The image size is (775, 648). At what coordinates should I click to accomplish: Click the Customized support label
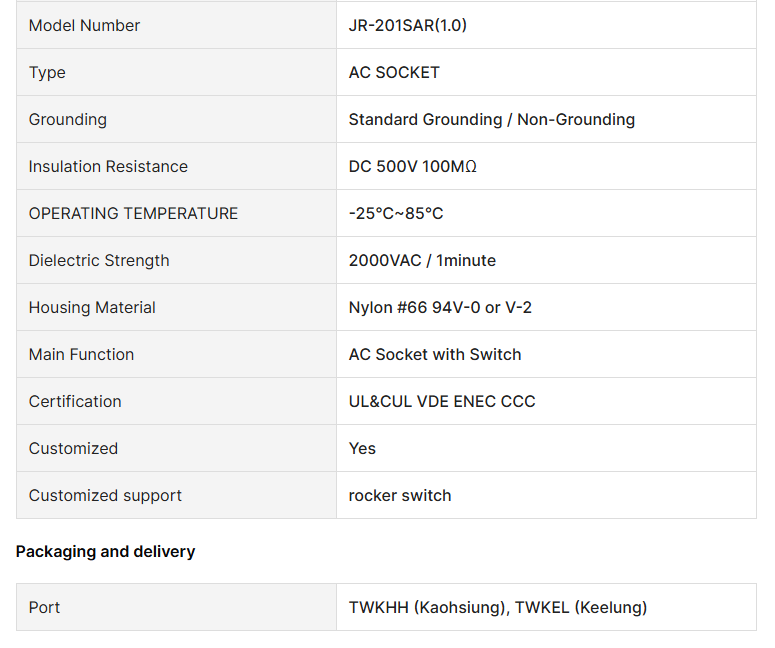[105, 495]
